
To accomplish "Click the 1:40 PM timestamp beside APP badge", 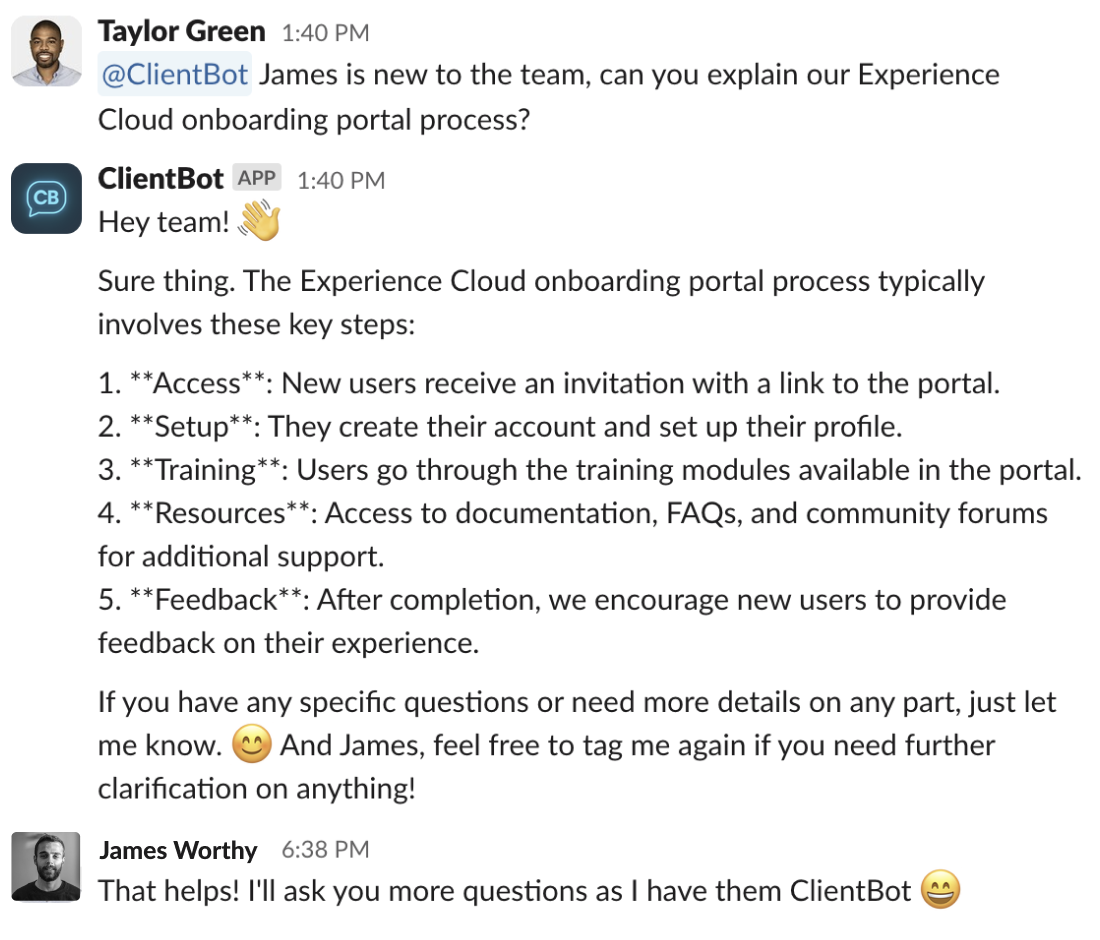I will [x=341, y=180].
